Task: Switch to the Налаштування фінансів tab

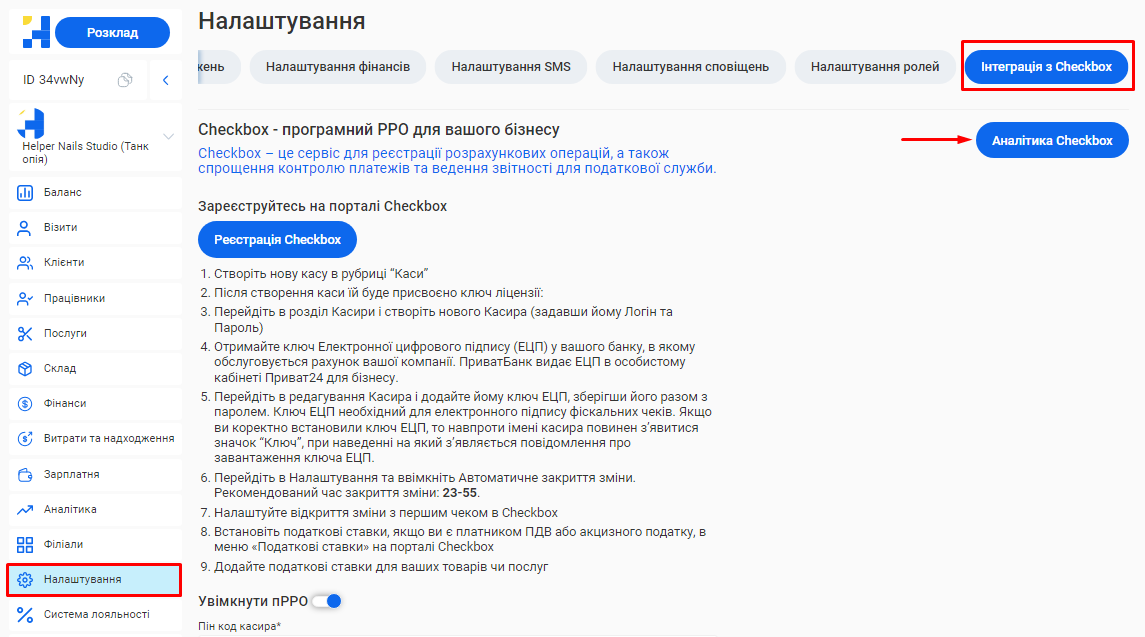Action: 337,67
